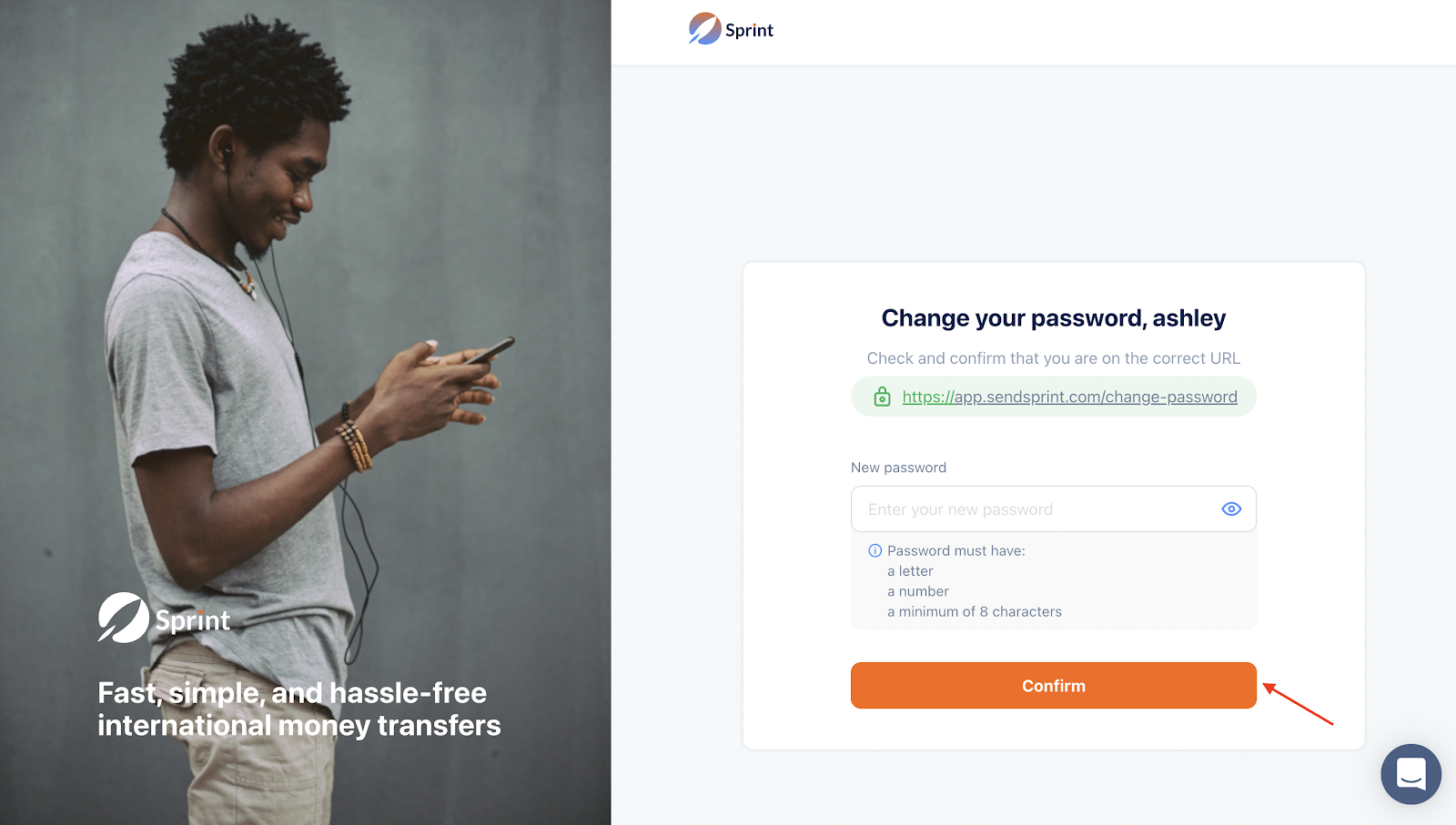This screenshot has width=1456, height=825.
Task: Click the 'Change your password, ashley' heading
Action: click(1053, 318)
